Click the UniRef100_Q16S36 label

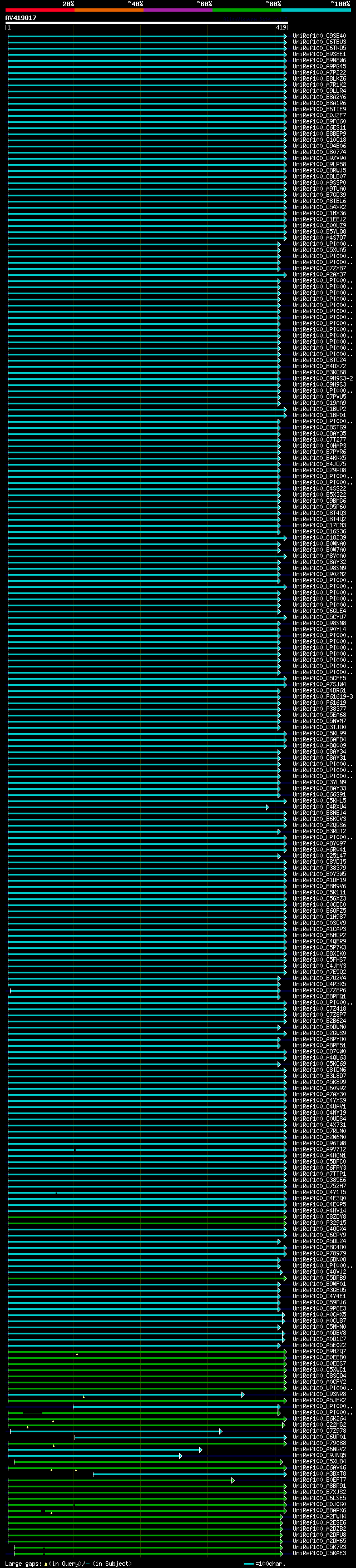(x=319, y=531)
